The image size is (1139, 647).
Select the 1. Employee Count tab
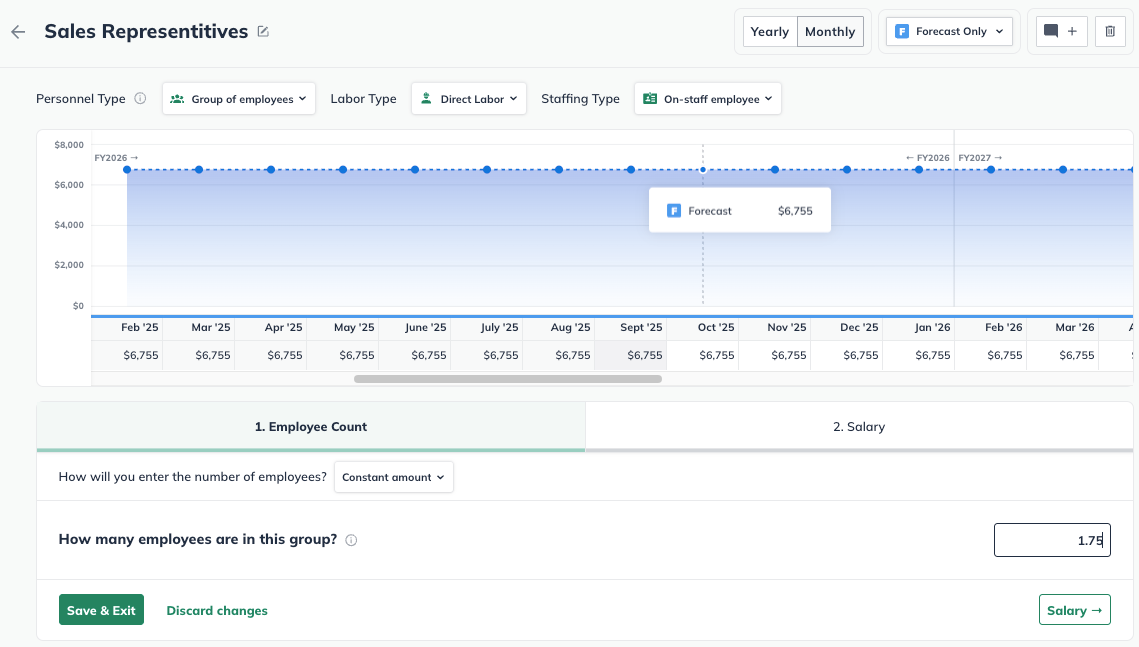311,427
